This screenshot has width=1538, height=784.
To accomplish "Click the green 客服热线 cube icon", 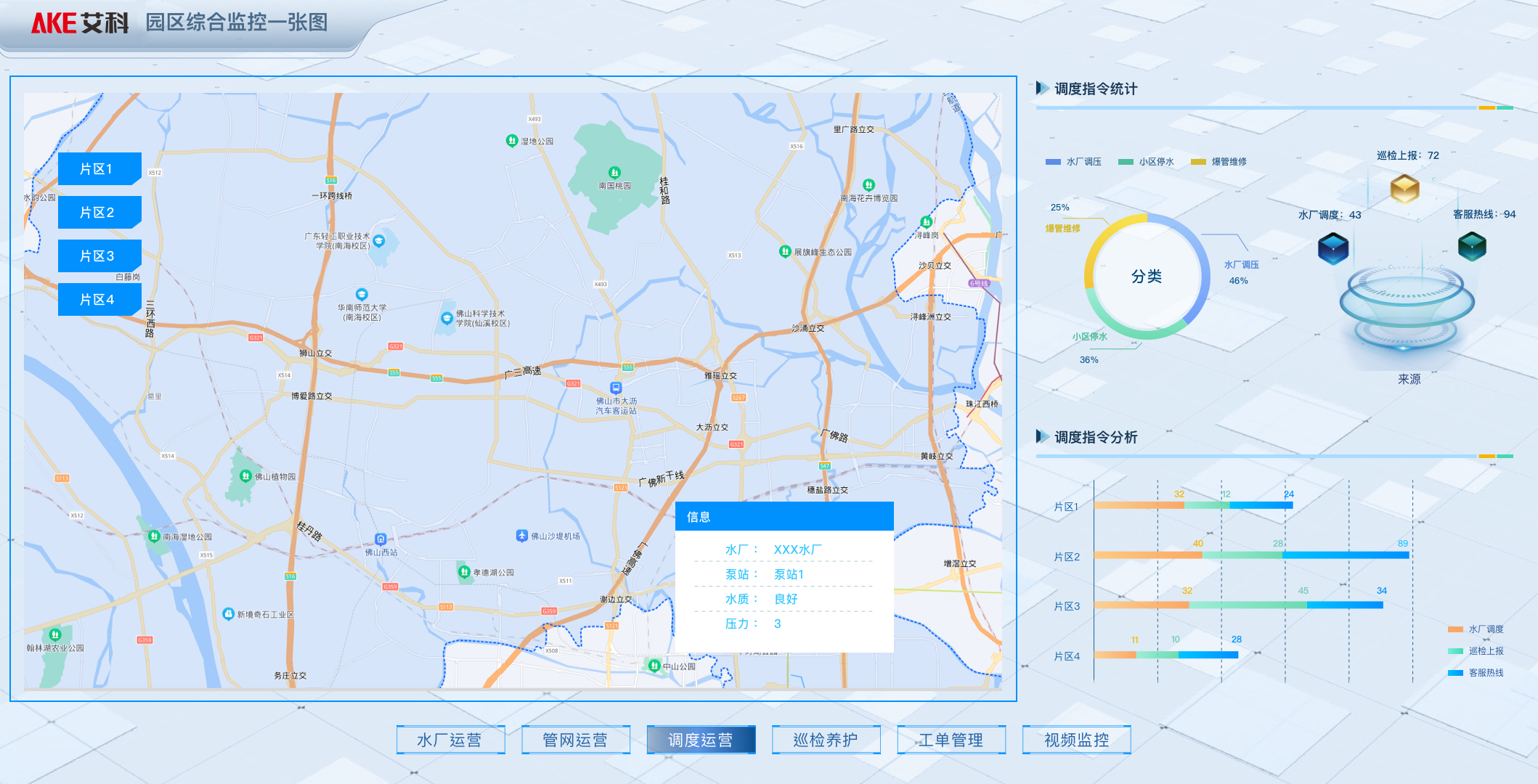I will pos(1472,246).
